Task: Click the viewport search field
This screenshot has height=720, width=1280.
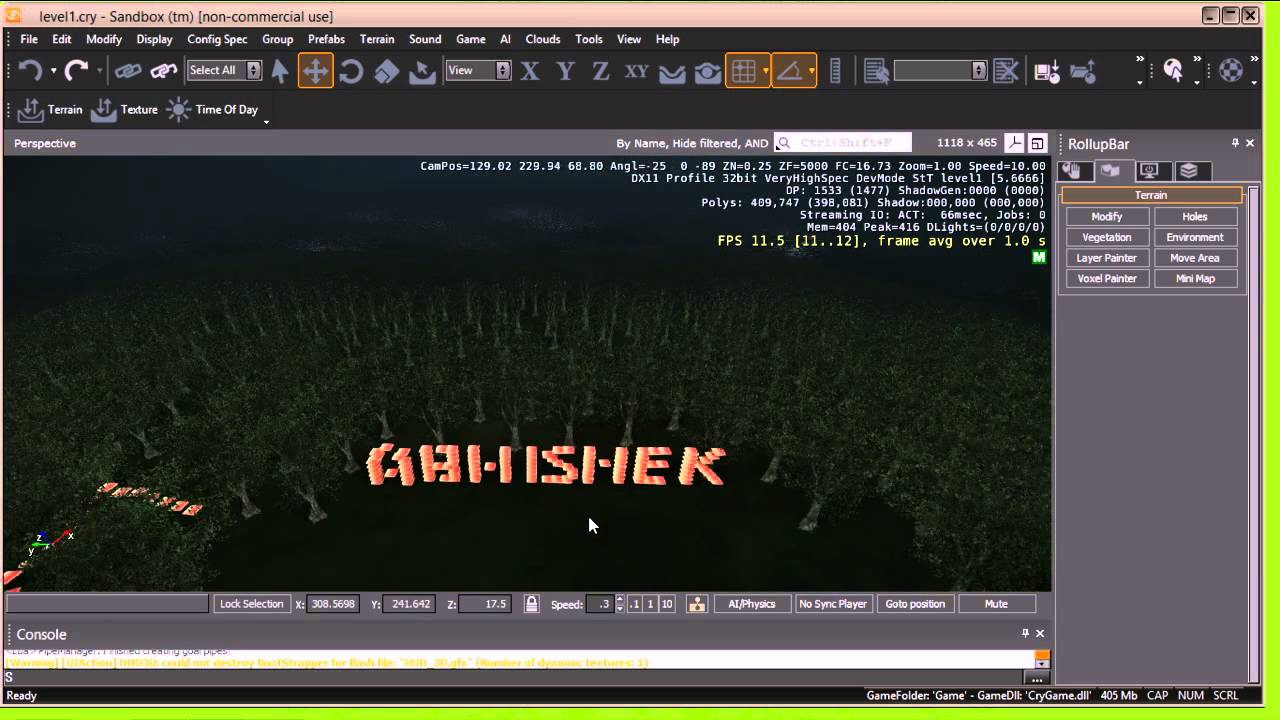Action: point(843,143)
